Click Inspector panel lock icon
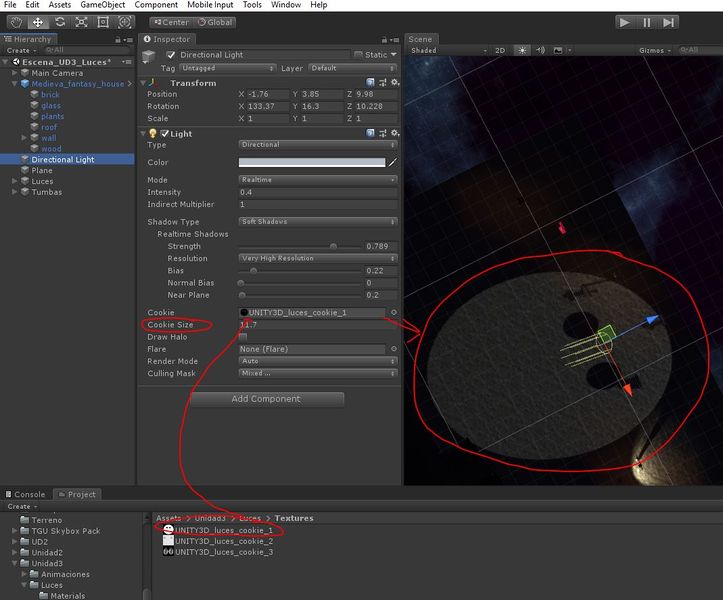Screen dimensions: 723x600 (x=384, y=40)
